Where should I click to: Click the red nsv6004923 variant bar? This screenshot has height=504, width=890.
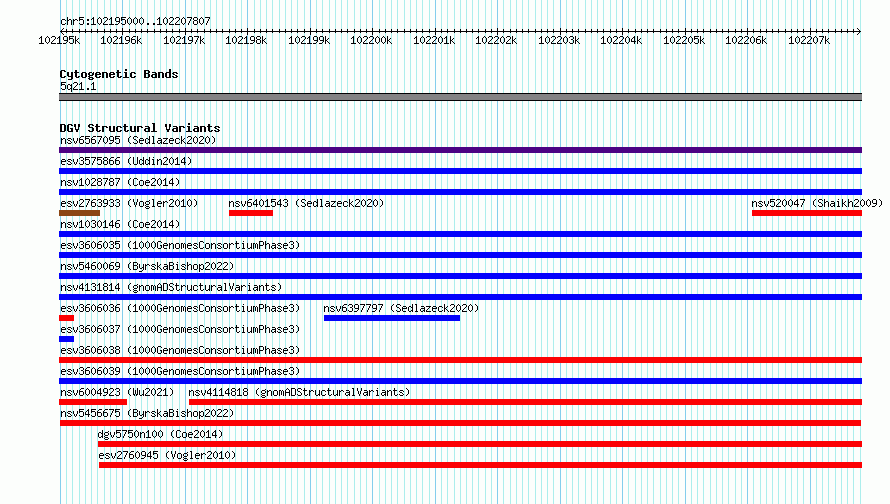tap(93, 402)
